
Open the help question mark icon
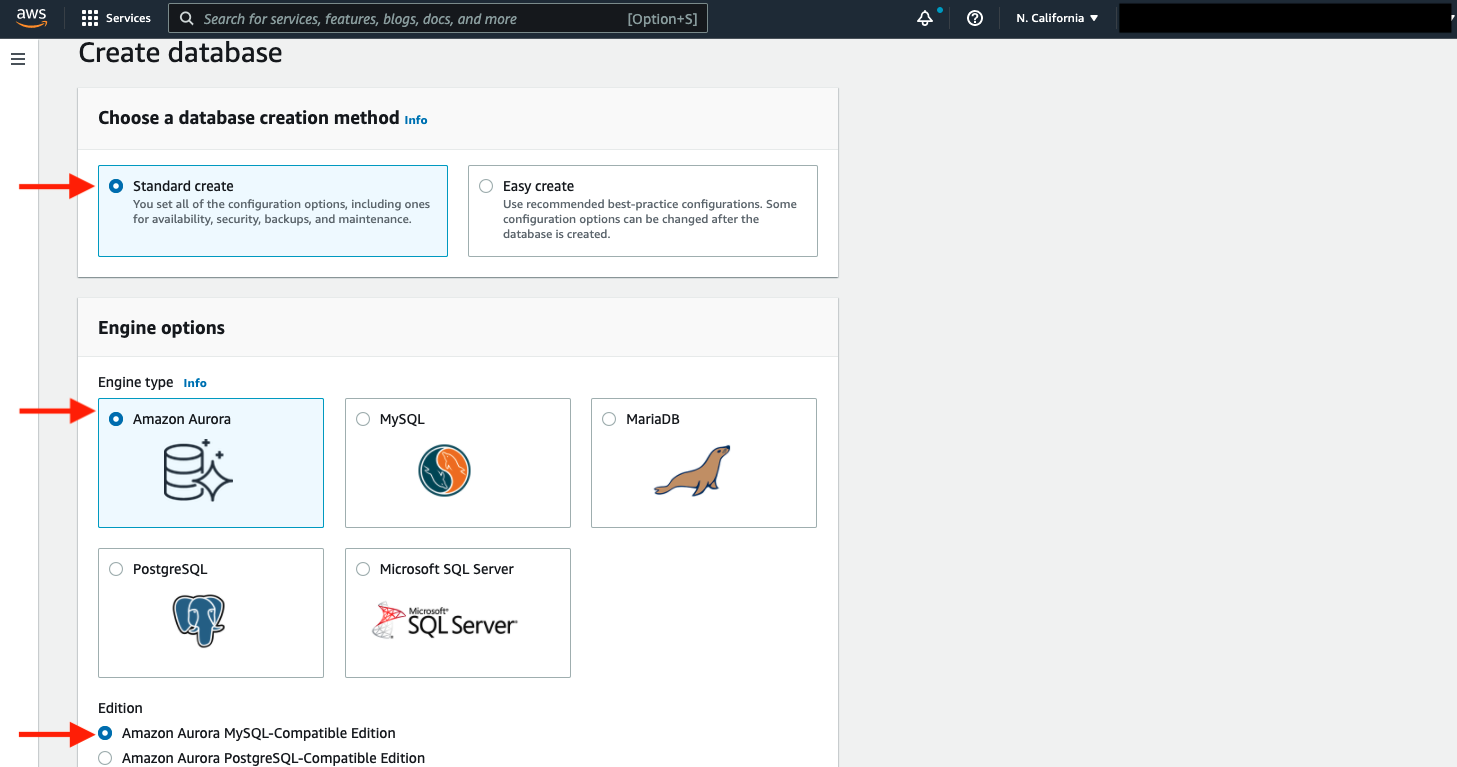975,18
